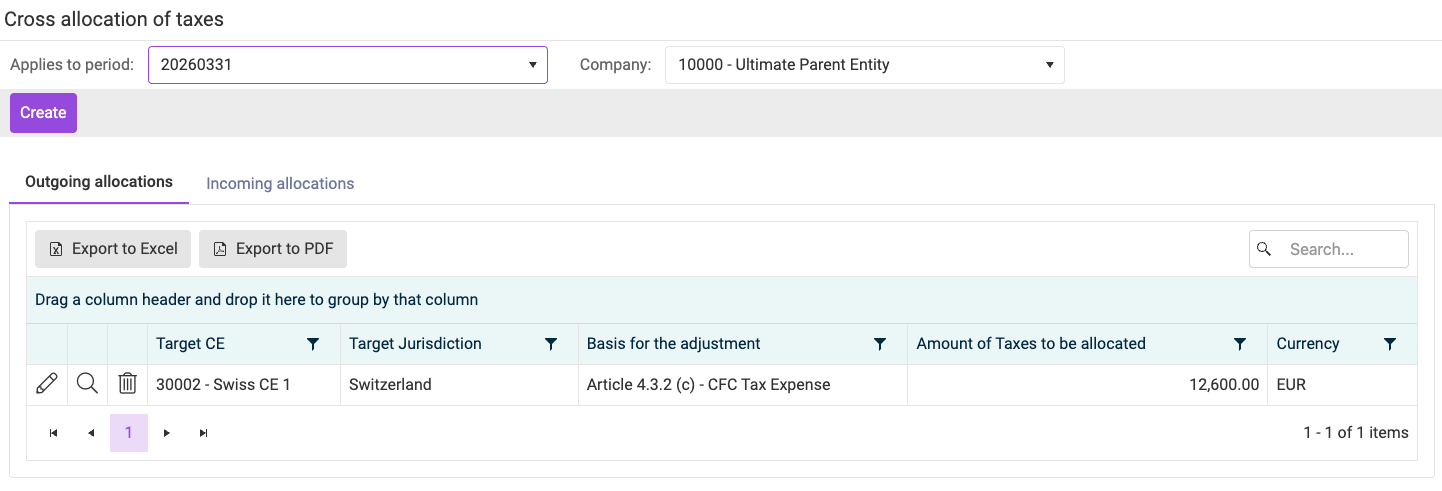Sort by Currency column header
This screenshot has height=491, width=1442.
1308,344
